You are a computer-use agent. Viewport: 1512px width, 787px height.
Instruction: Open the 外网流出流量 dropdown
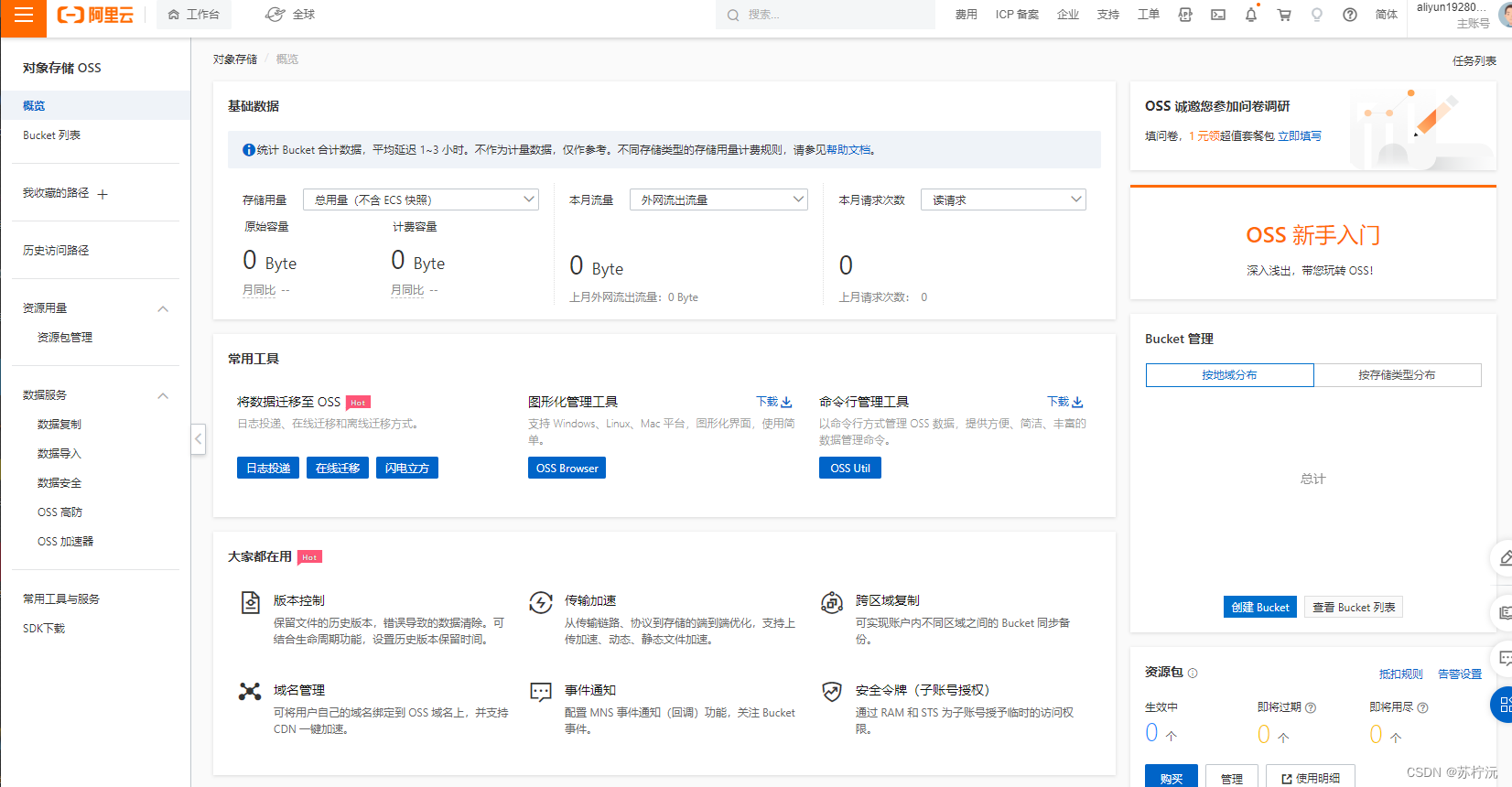click(718, 199)
